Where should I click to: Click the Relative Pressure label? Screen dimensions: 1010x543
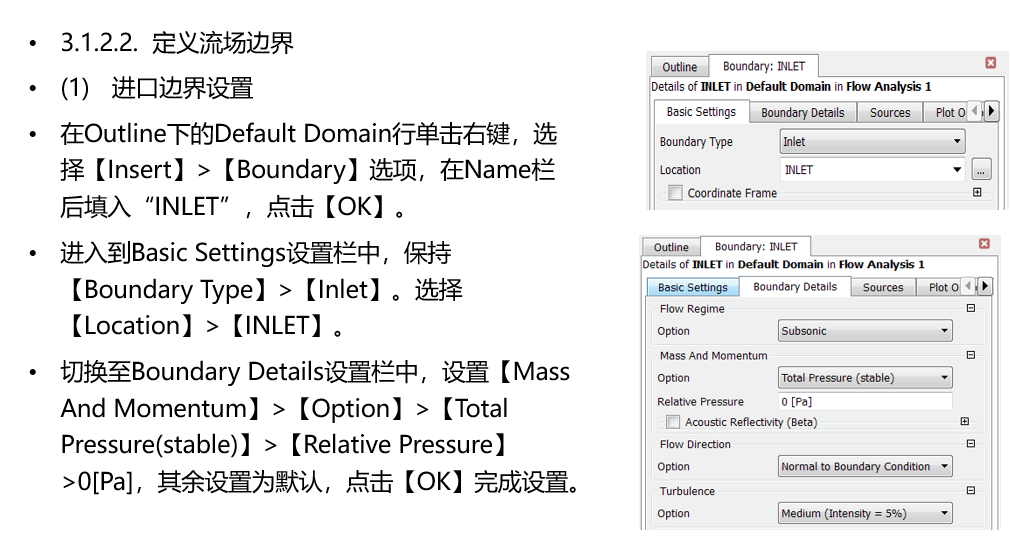coord(700,402)
